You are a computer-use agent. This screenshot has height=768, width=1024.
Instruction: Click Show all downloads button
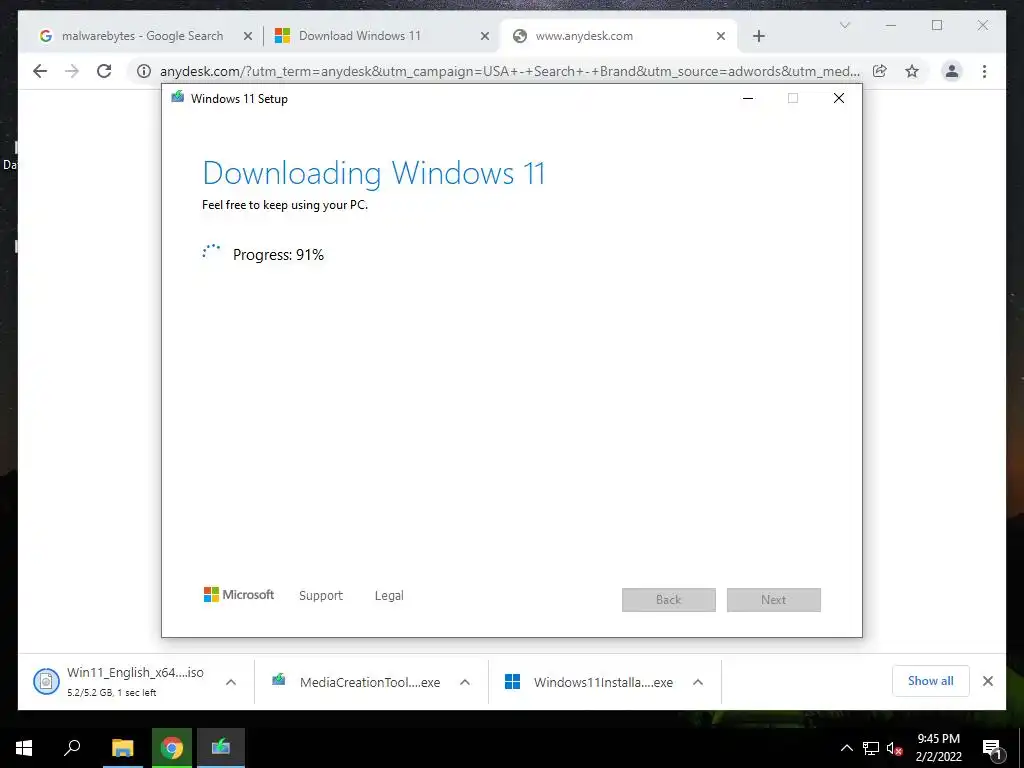point(931,681)
